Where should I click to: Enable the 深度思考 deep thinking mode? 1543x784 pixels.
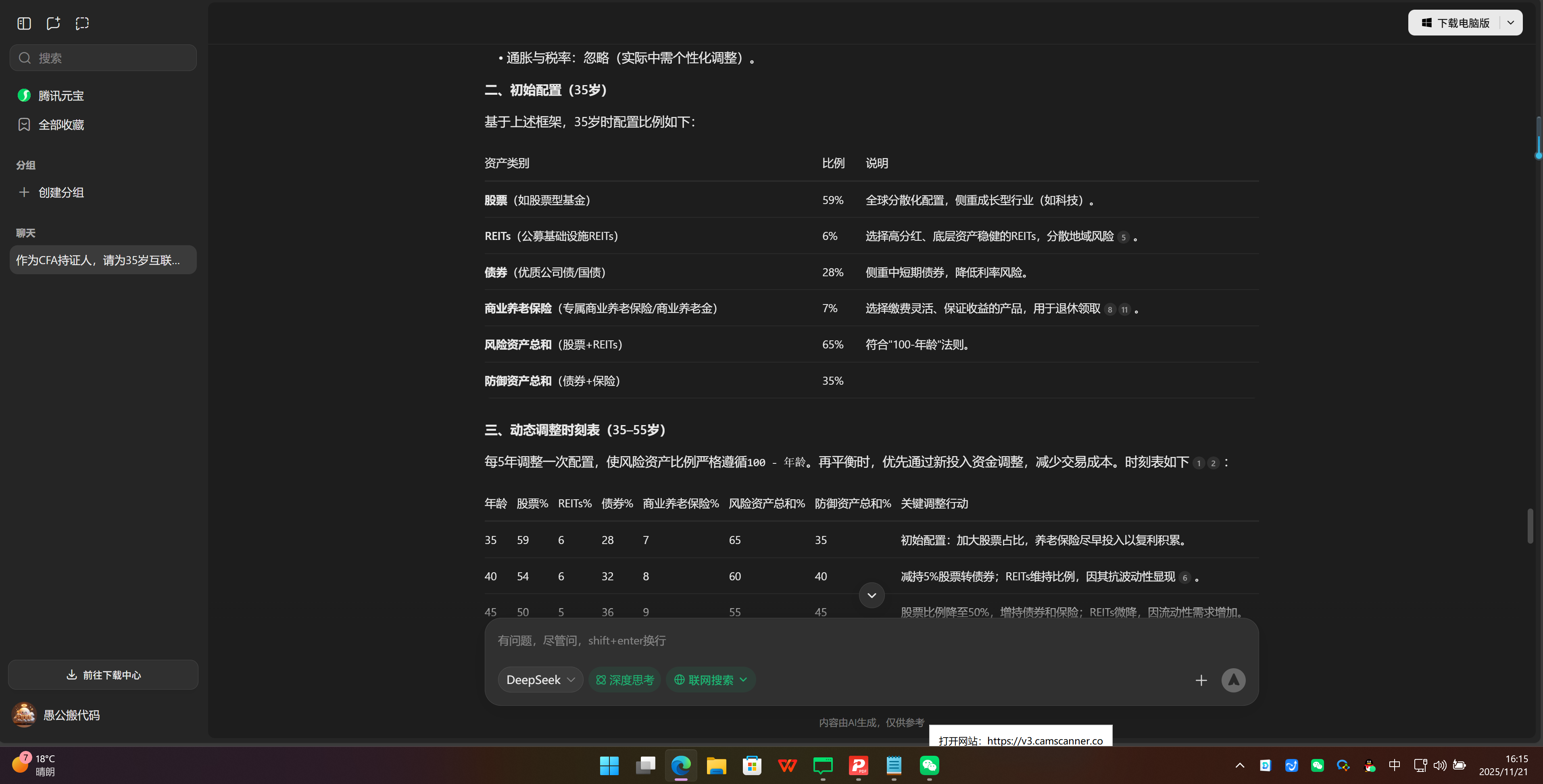click(x=624, y=680)
